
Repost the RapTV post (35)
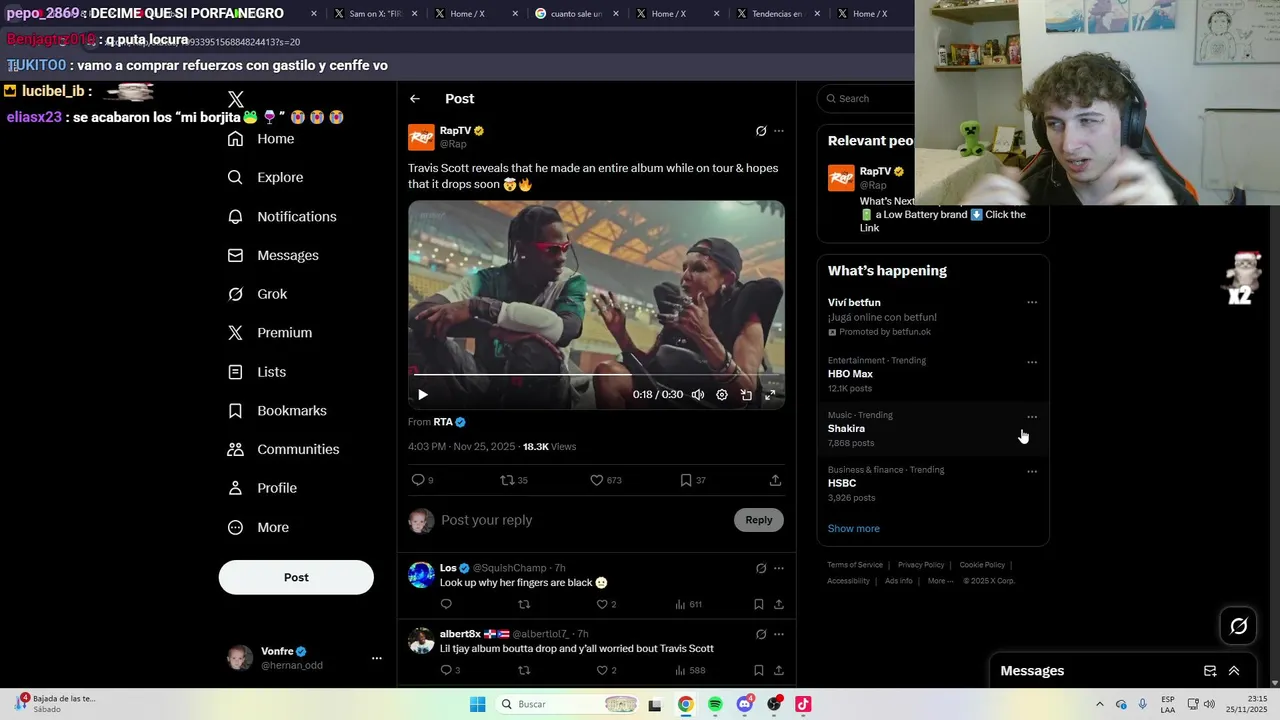(514, 480)
